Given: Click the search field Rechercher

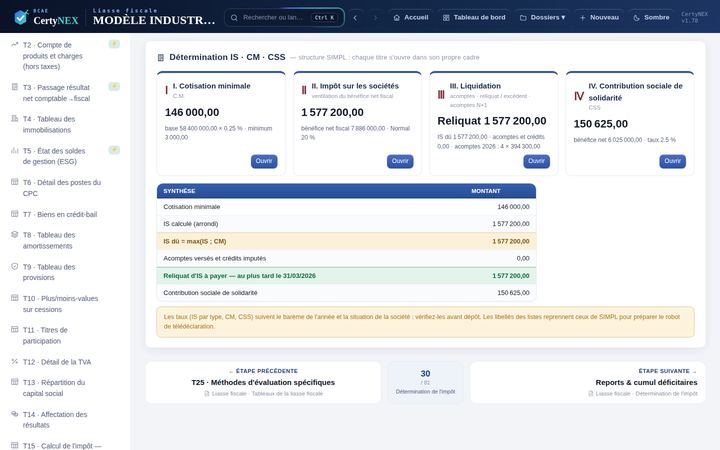Looking at the screenshot, I should (x=284, y=17).
